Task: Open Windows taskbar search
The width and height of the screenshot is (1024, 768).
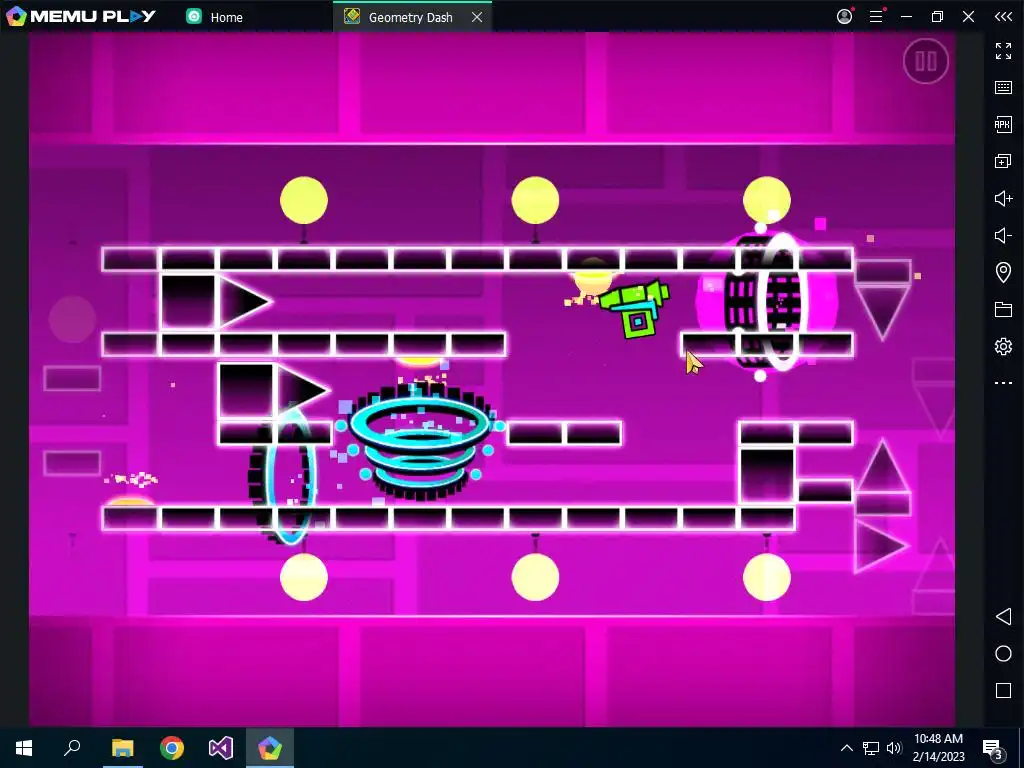Action: (x=72, y=748)
